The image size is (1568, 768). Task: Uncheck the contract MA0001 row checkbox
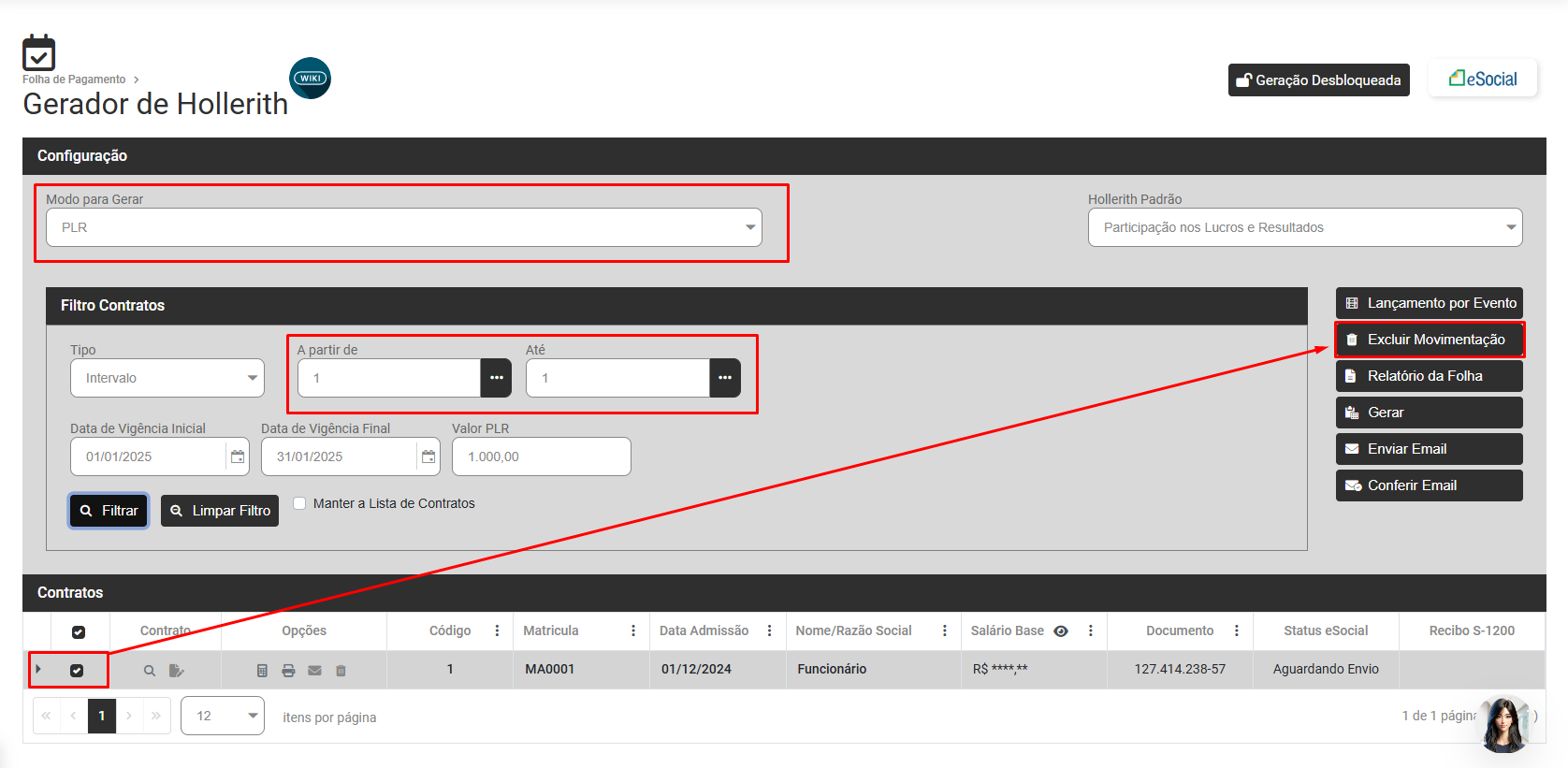[77, 671]
